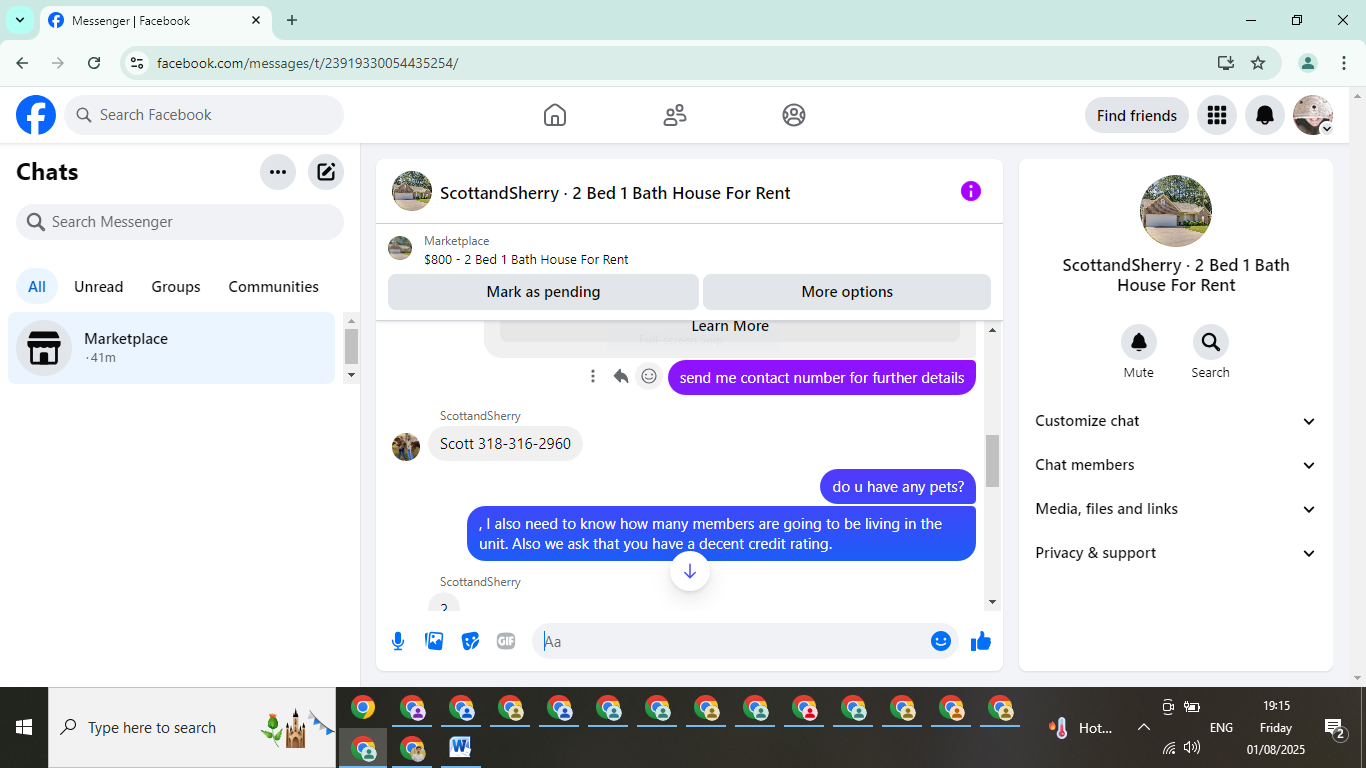Open more options for sent message
The image size is (1366, 768).
[x=593, y=376]
